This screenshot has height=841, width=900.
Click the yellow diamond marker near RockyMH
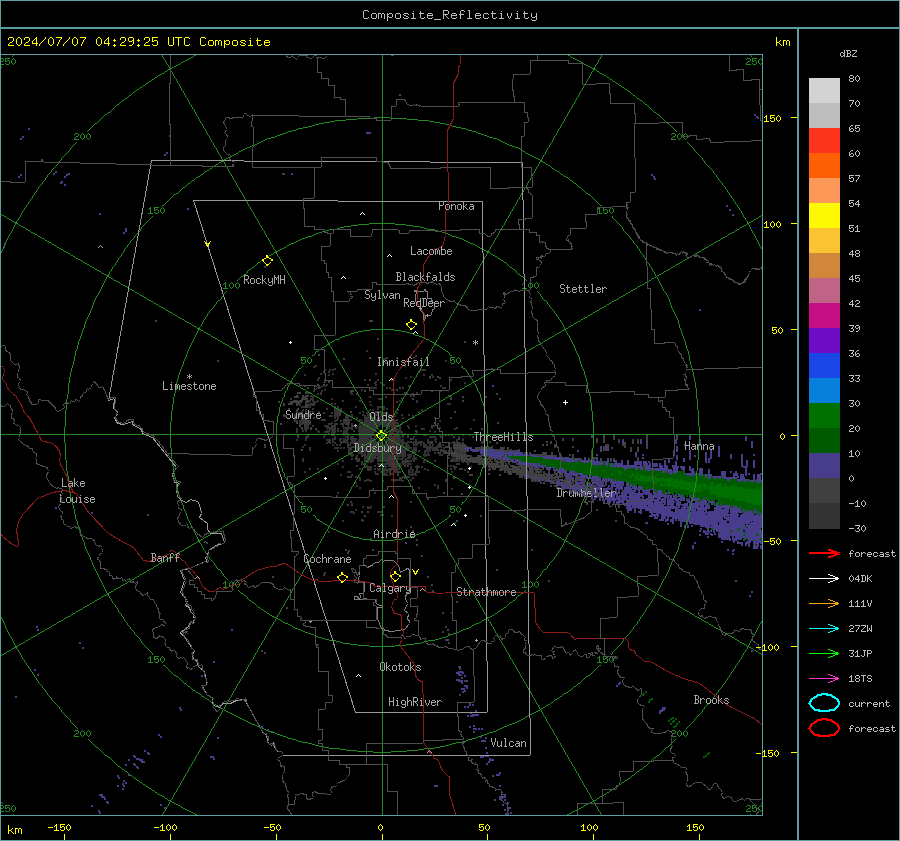point(267,261)
